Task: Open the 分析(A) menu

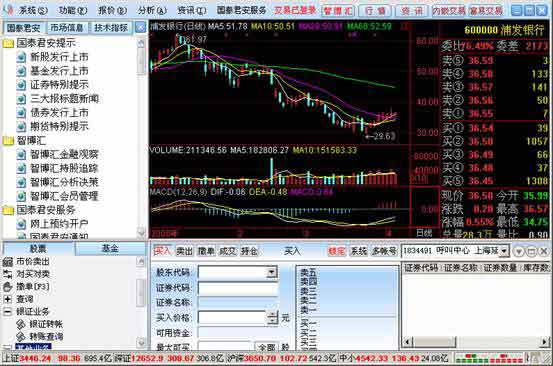Action: click(x=152, y=10)
